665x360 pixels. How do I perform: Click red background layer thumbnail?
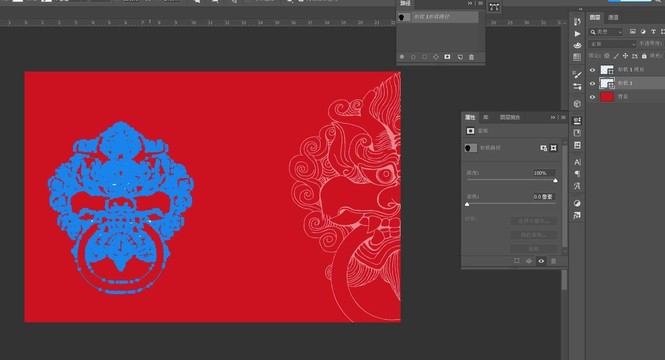(607, 97)
